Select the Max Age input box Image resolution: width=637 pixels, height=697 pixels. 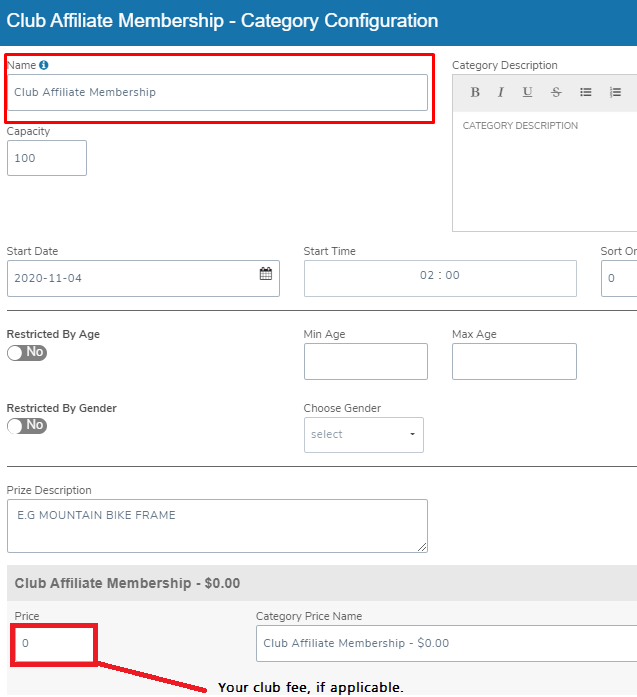[x=514, y=361]
